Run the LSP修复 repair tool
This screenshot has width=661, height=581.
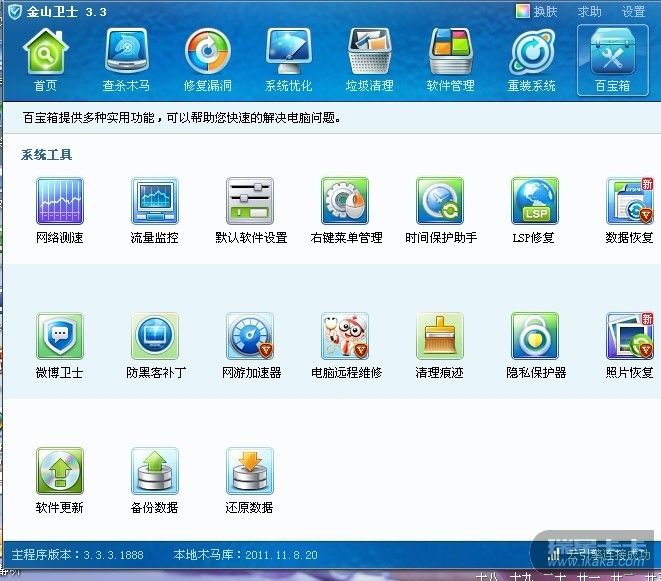click(535, 210)
